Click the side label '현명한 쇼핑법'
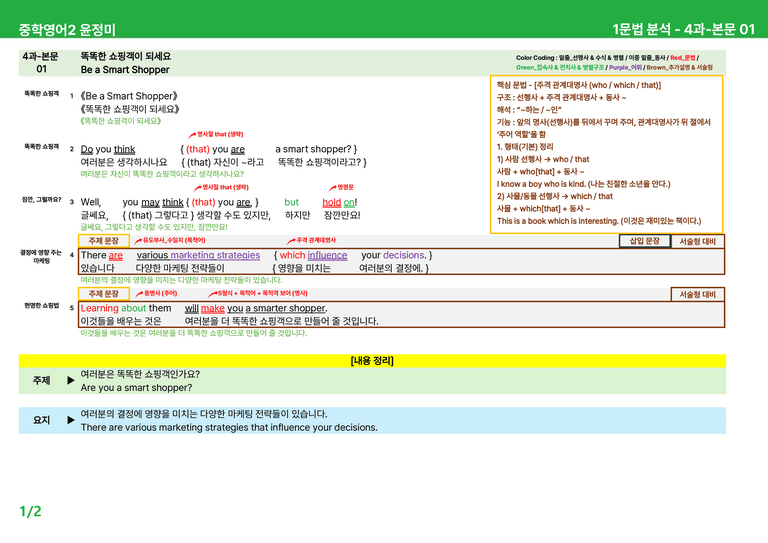This screenshot has height=543, width=768. coord(42,306)
